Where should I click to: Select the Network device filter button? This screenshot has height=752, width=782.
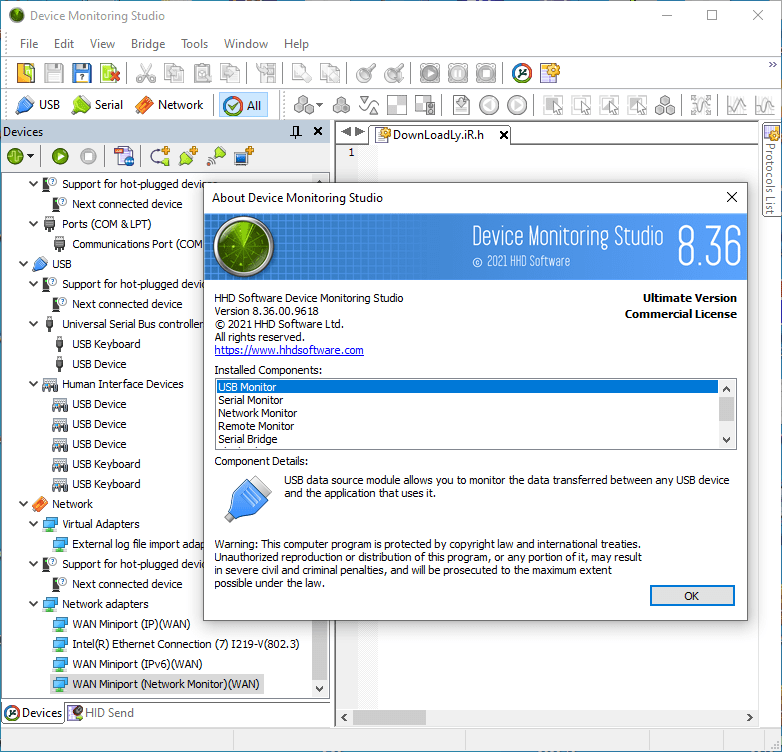pos(168,105)
